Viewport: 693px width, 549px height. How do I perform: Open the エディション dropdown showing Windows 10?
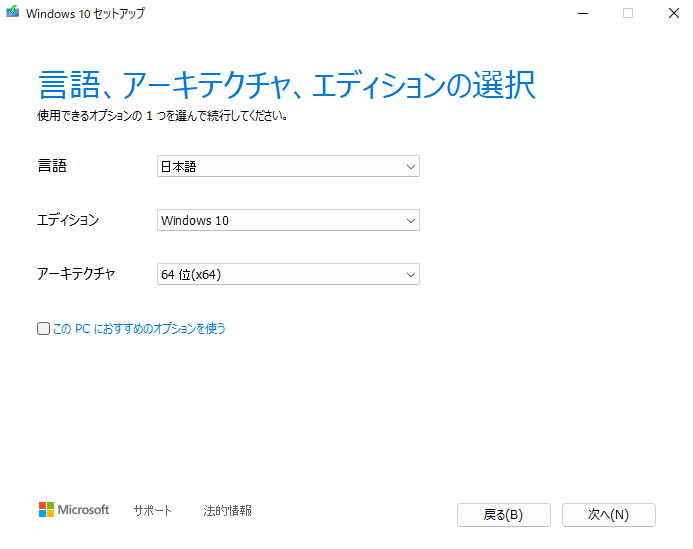click(x=288, y=220)
